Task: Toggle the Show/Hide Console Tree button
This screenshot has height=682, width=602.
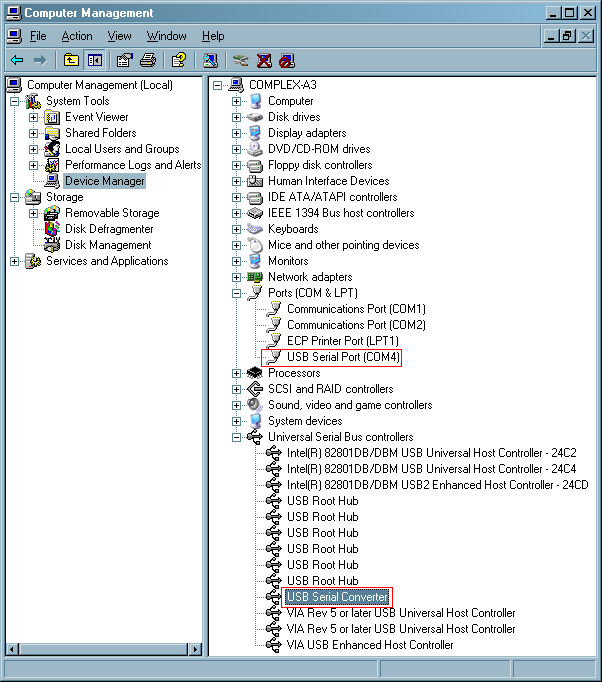Action: 94,60
